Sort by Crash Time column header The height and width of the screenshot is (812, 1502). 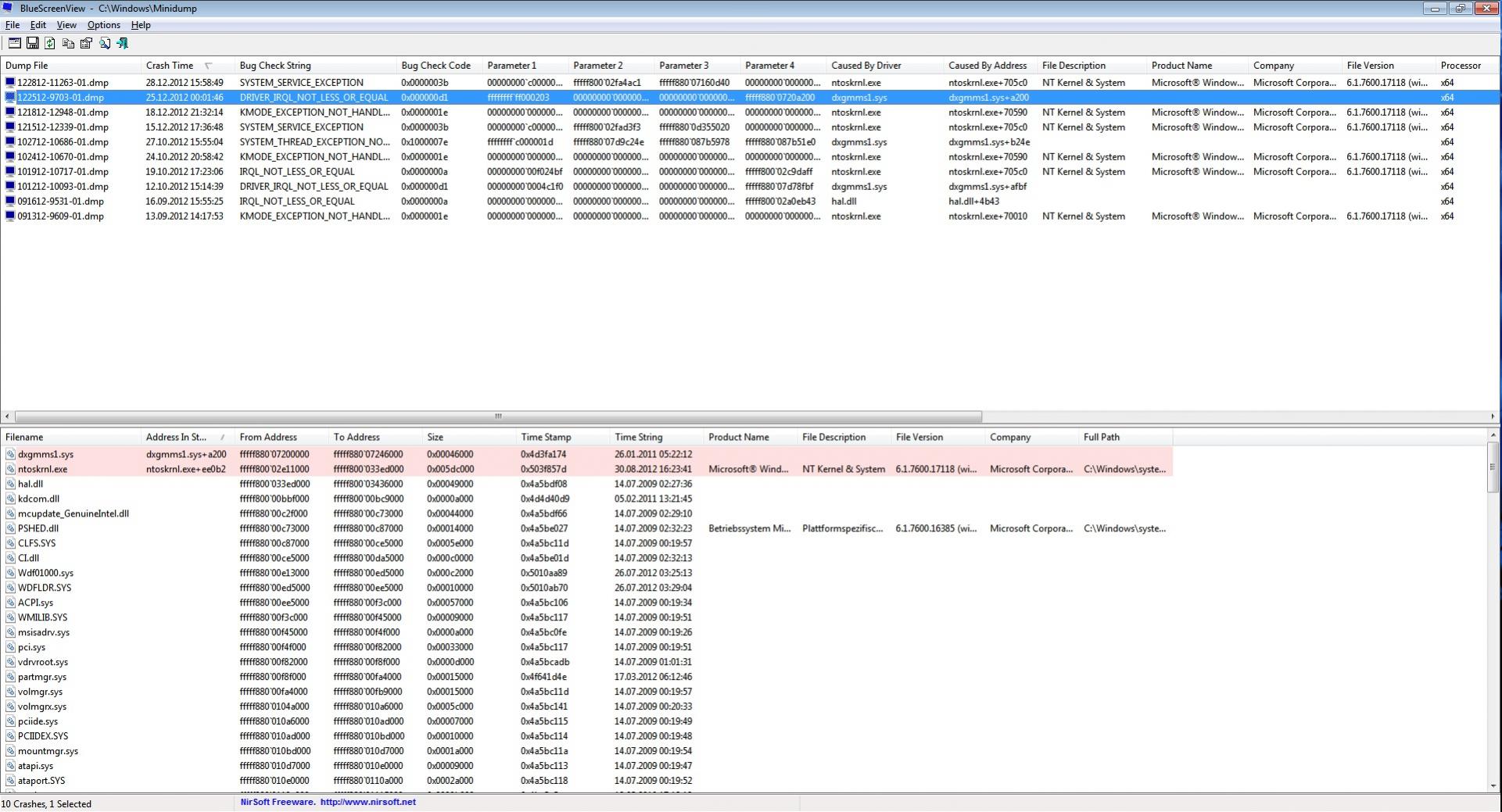tap(188, 66)
